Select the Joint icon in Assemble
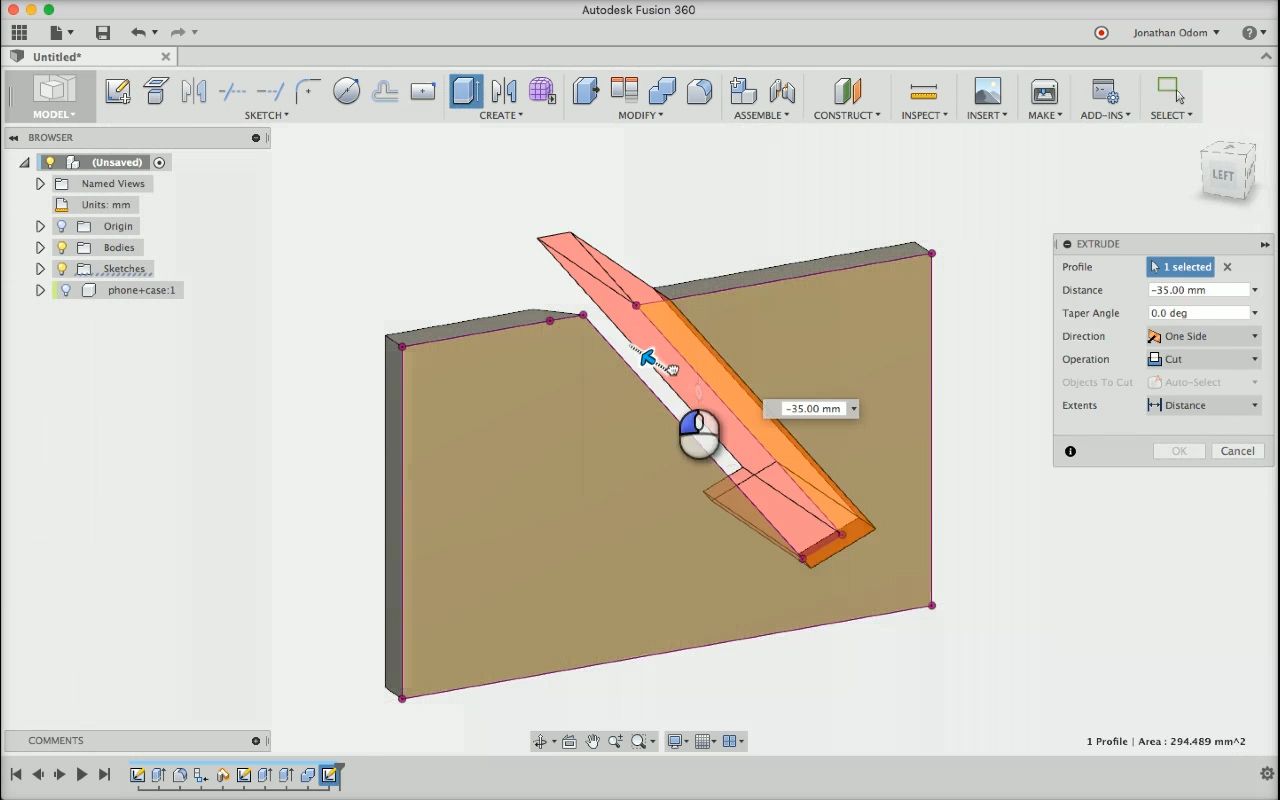The image size is (1280, 800). pyautogui.click(x=781, y=91)
